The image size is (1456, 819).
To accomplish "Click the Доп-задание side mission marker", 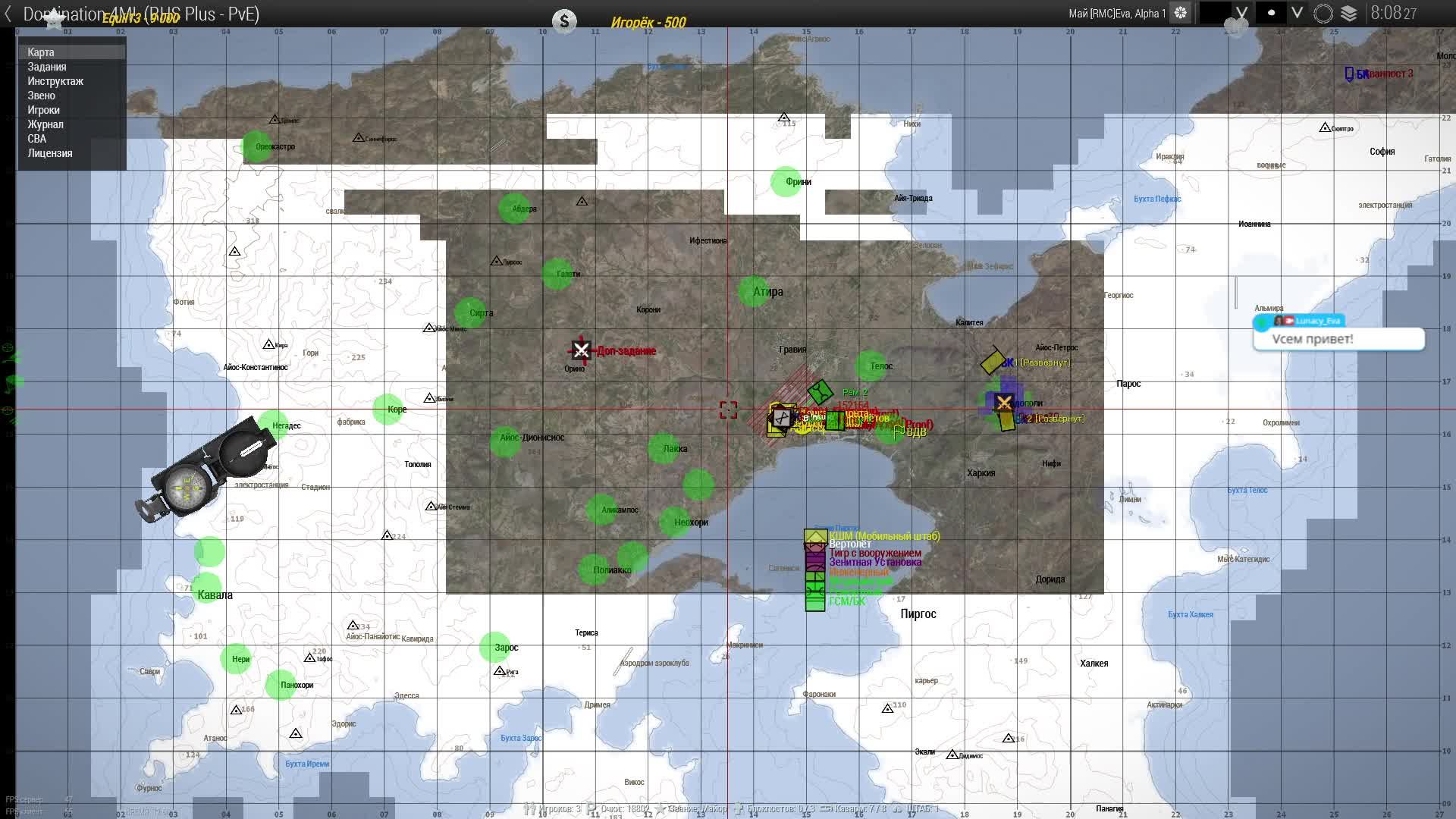I will point(582,350).
